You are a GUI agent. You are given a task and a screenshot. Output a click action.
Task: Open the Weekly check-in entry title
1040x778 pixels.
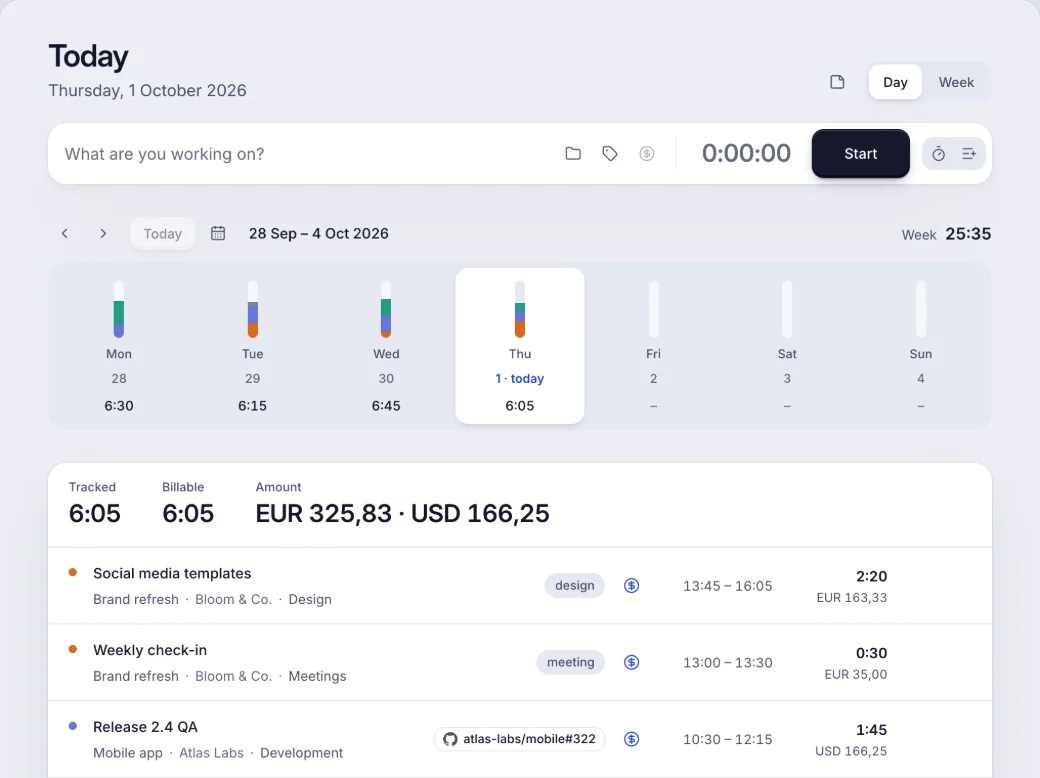pyautogui.click(x=150, y=650)
